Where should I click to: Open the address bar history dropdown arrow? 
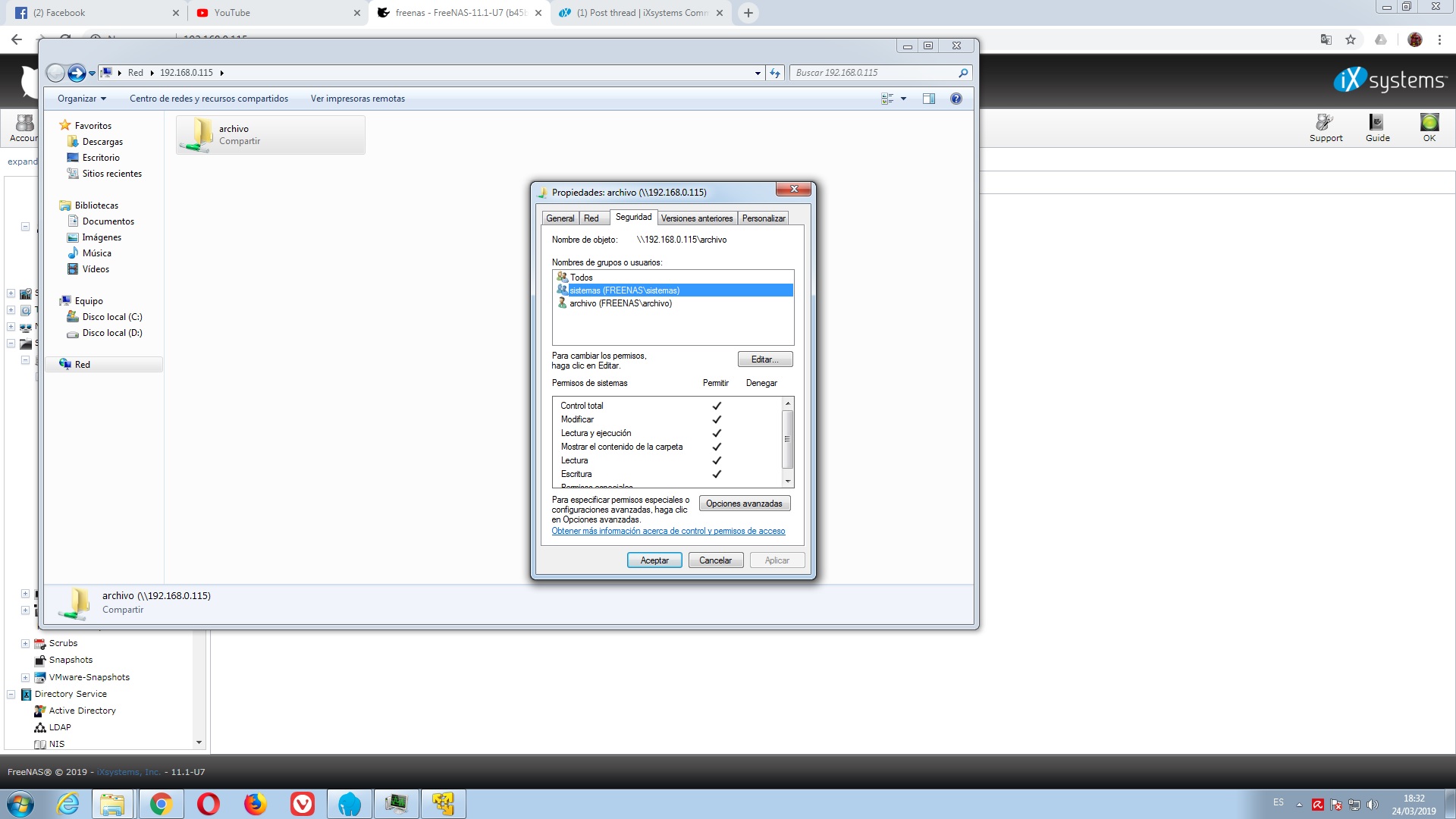point(758,74)
